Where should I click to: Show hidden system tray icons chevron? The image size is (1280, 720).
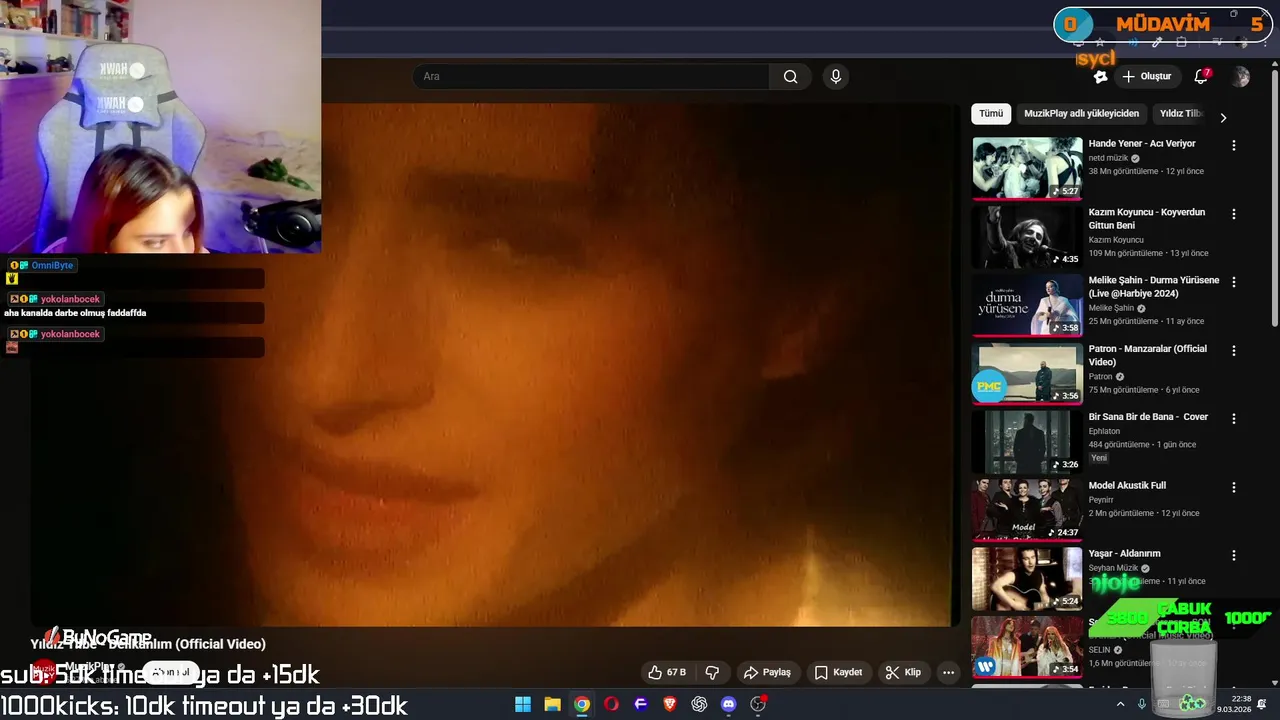1121,704
